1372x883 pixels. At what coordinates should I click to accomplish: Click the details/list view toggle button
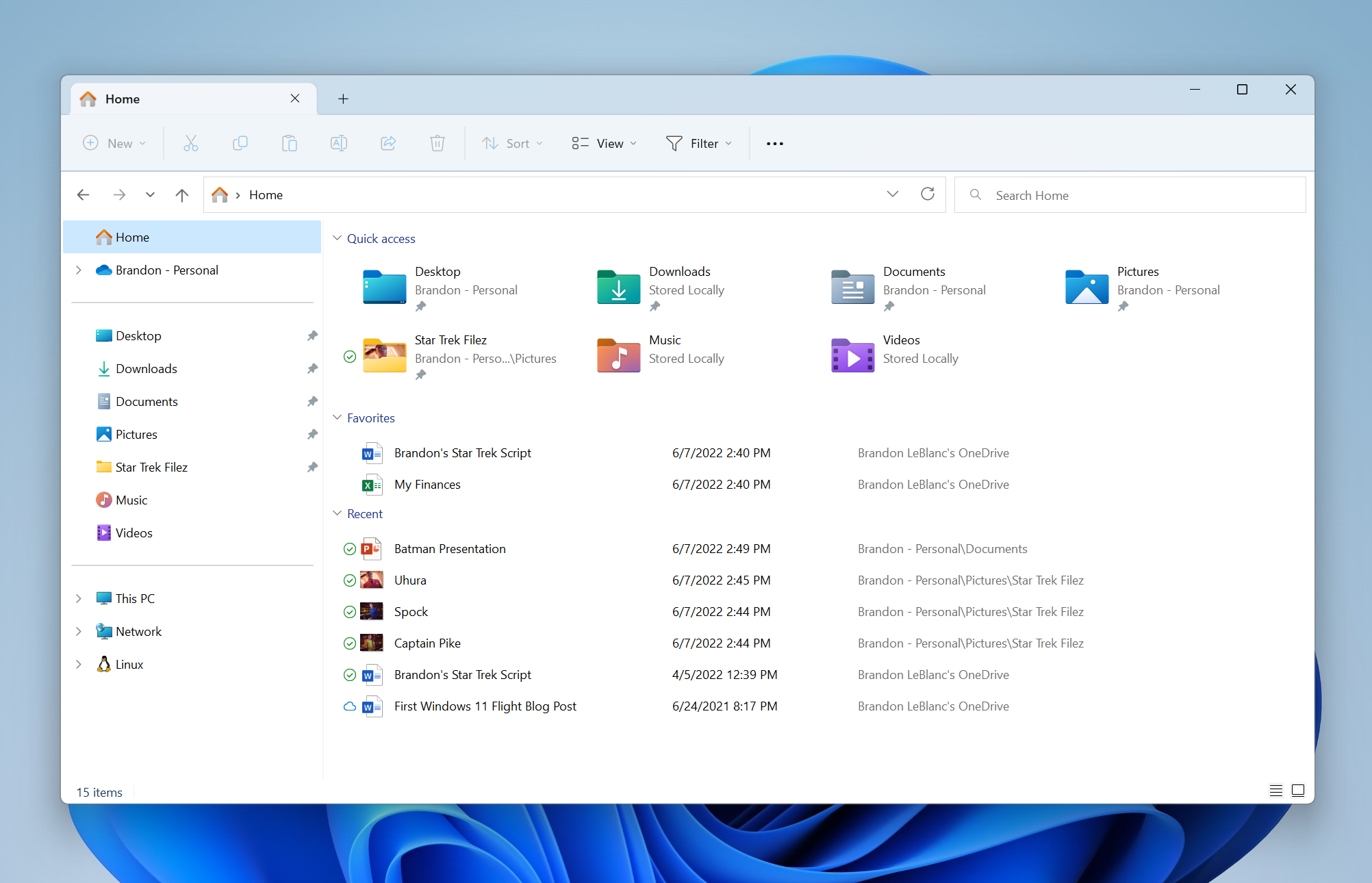tap(1276, 790)
